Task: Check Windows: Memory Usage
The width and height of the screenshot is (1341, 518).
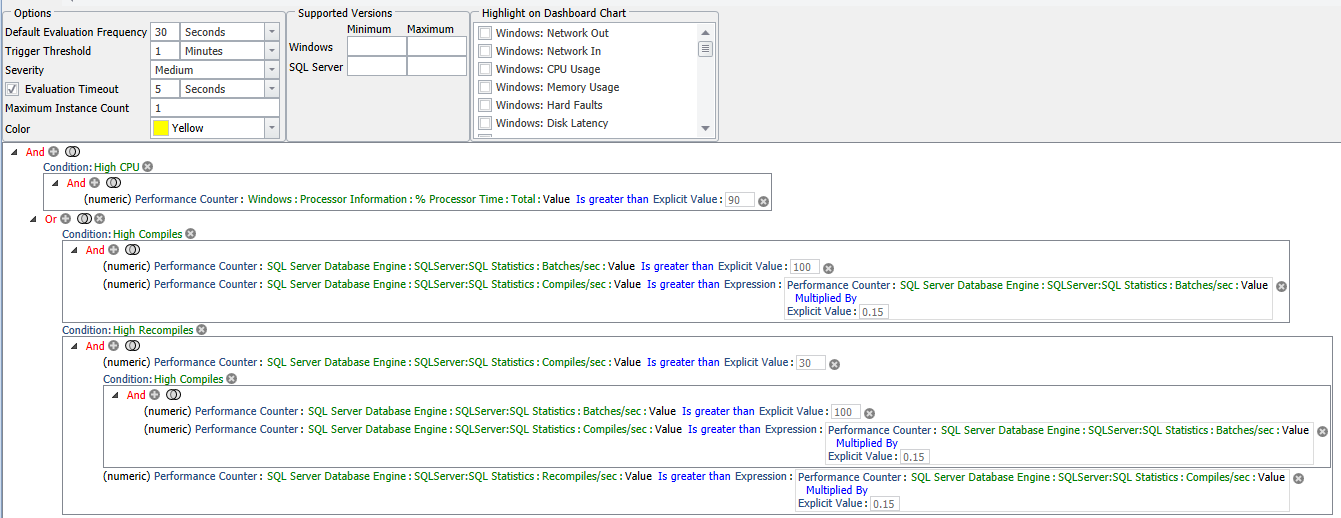Action: [x=485, y=87]
